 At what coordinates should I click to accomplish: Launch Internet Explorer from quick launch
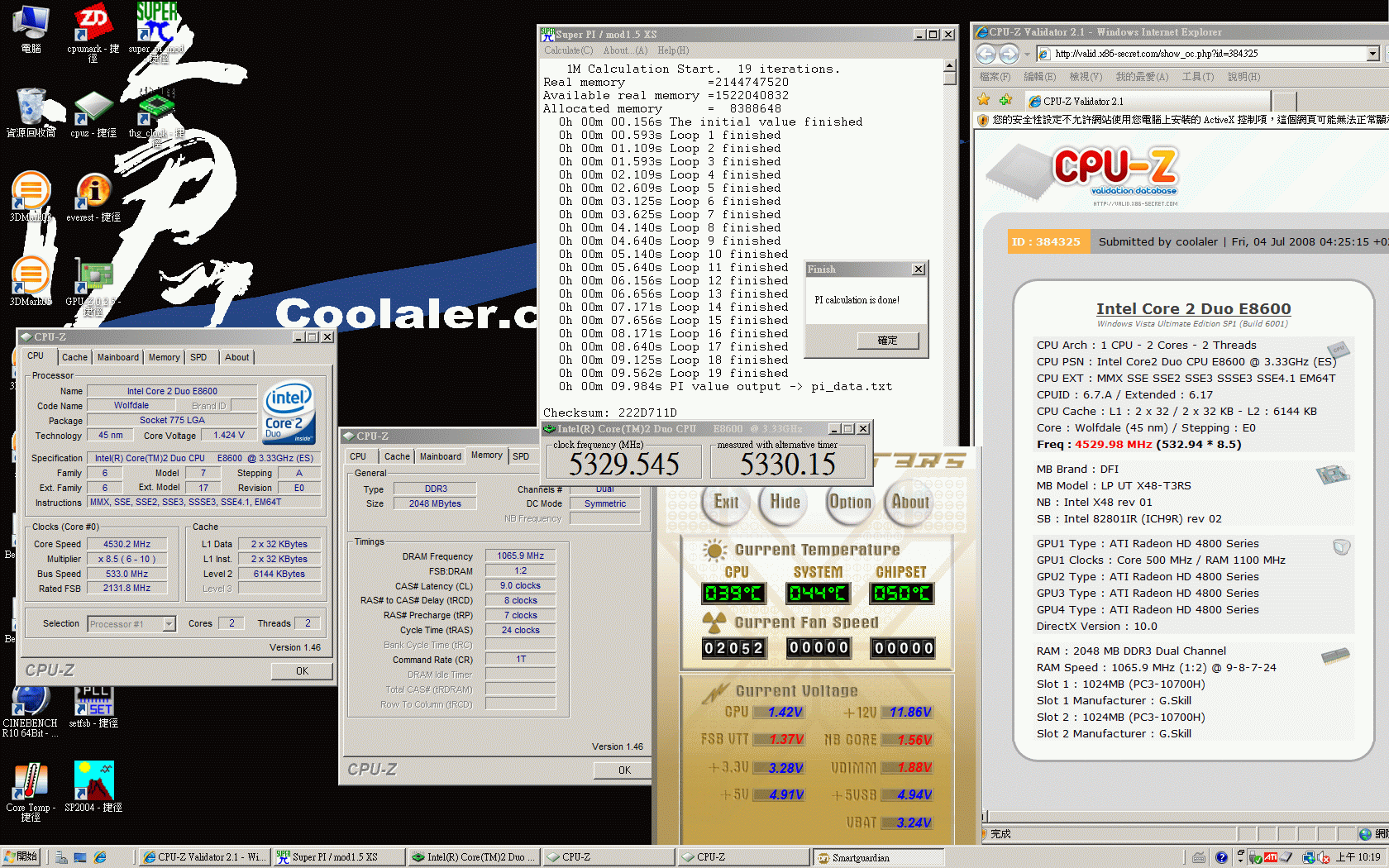pos(100,858)
